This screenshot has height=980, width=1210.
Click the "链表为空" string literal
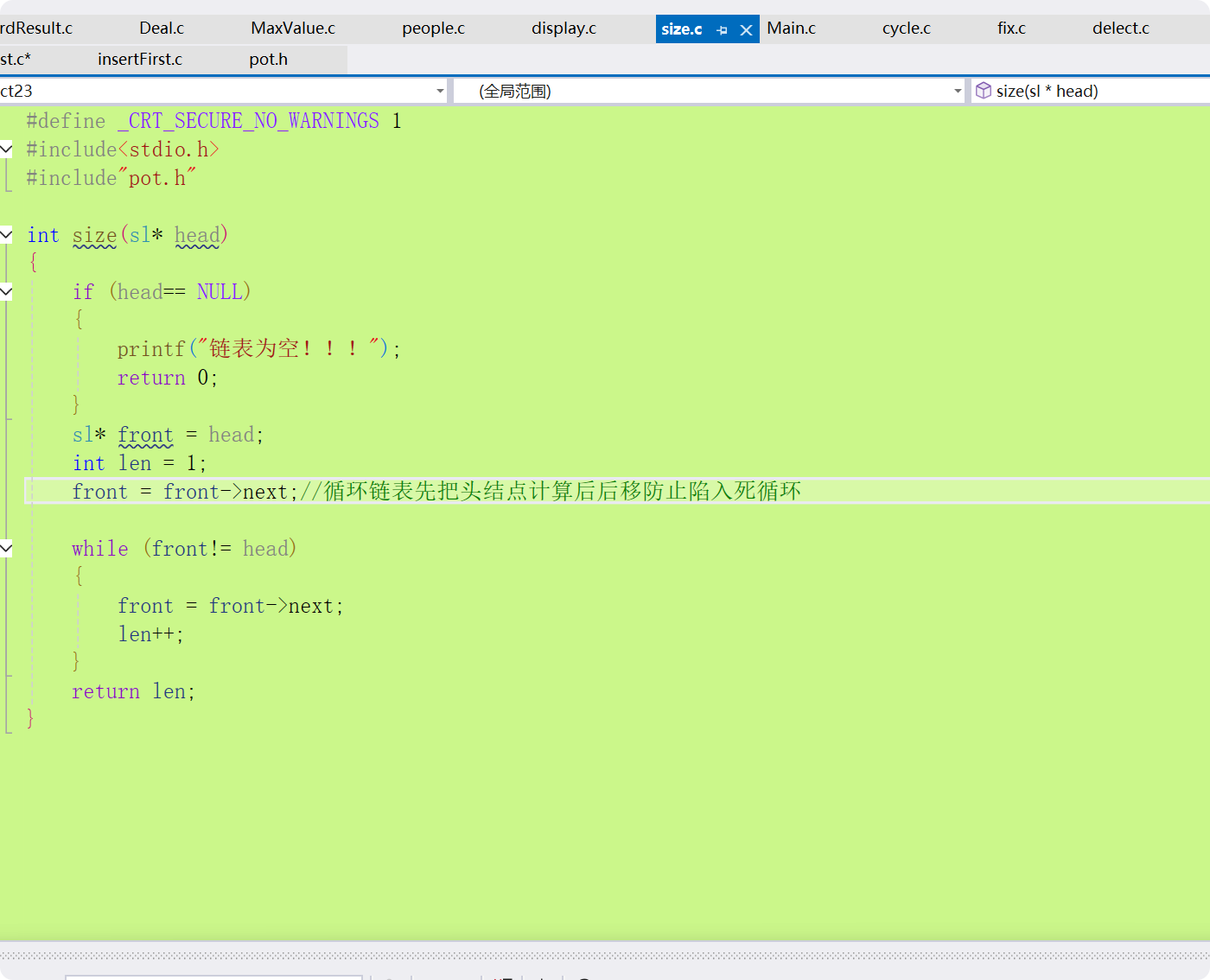[290, 349]
